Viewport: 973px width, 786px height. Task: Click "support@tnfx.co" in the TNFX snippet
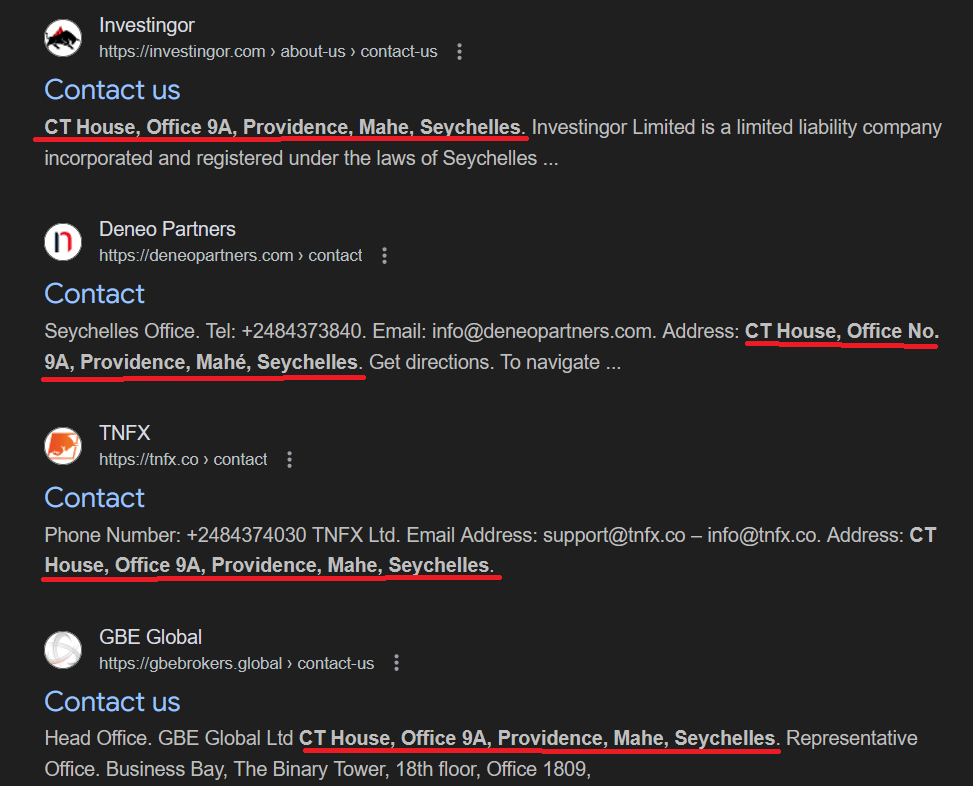(x=614, y=535)
